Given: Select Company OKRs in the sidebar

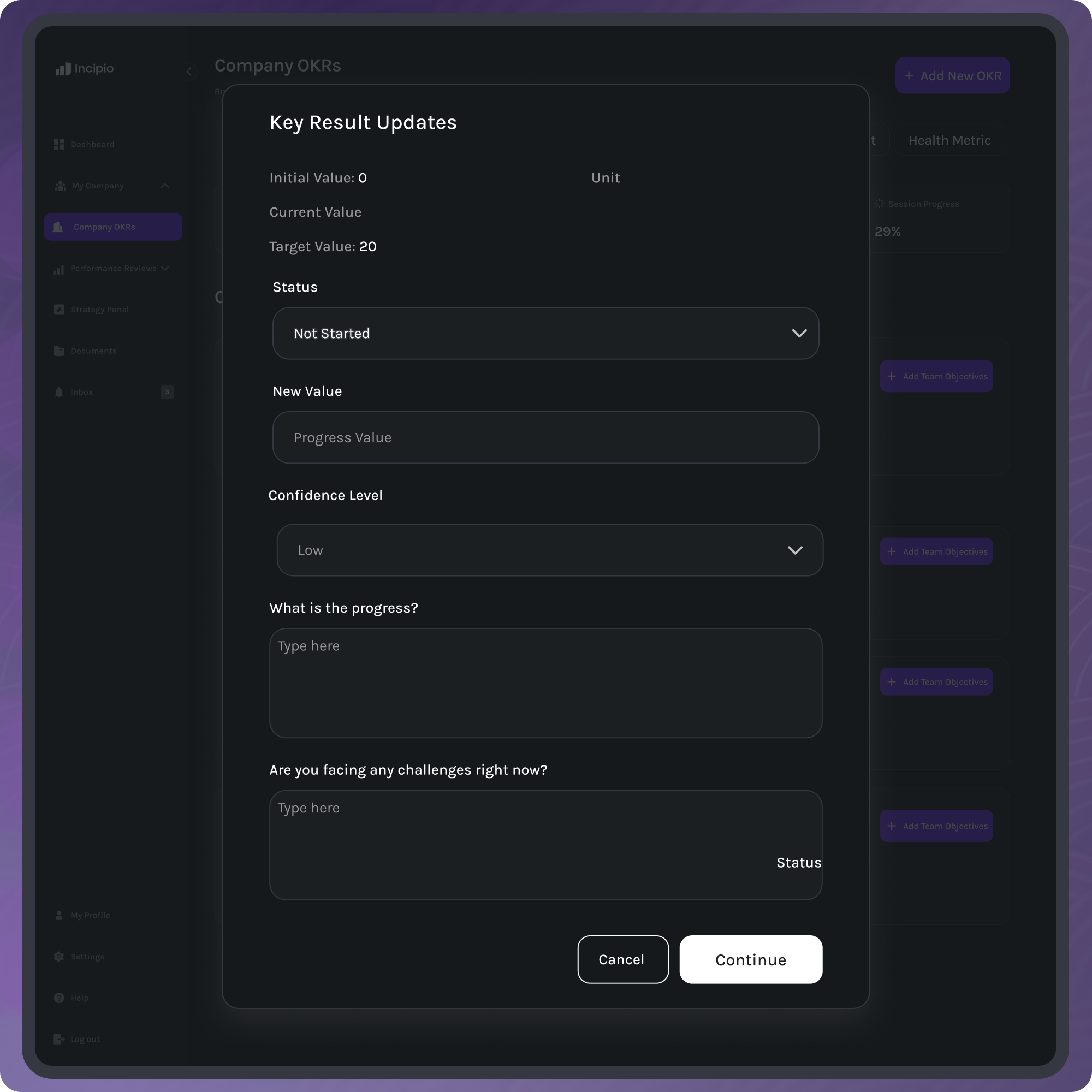Looking at the screenshot, I should (113, 227).
